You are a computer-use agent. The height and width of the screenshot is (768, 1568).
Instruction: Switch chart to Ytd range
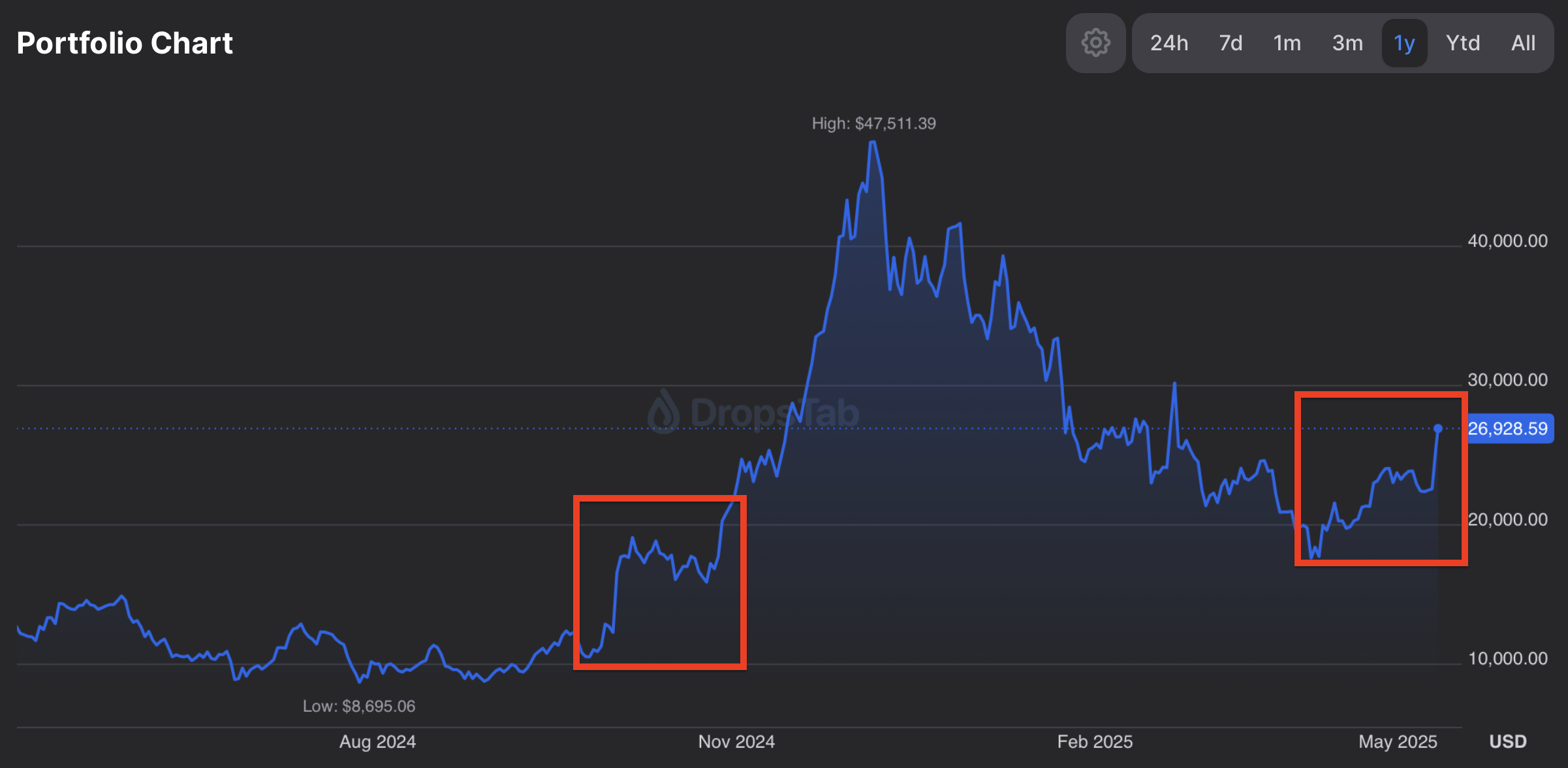[x=1462, y=43]
